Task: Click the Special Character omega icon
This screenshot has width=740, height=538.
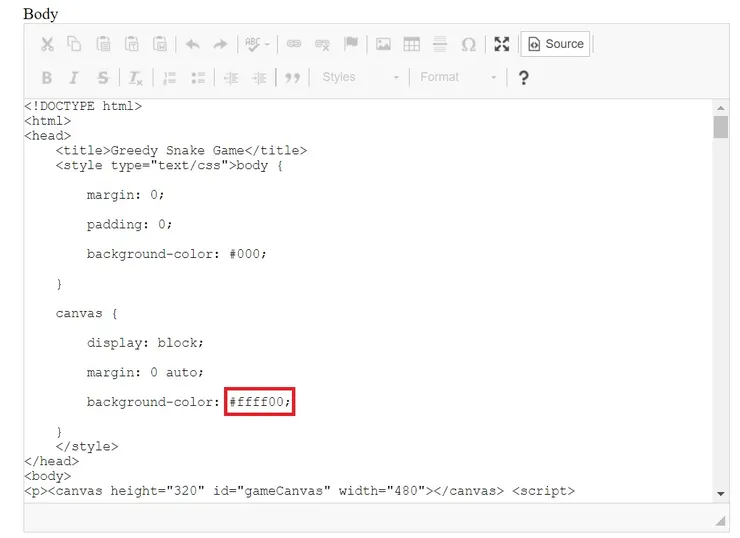Action: [x=468, y=45]
